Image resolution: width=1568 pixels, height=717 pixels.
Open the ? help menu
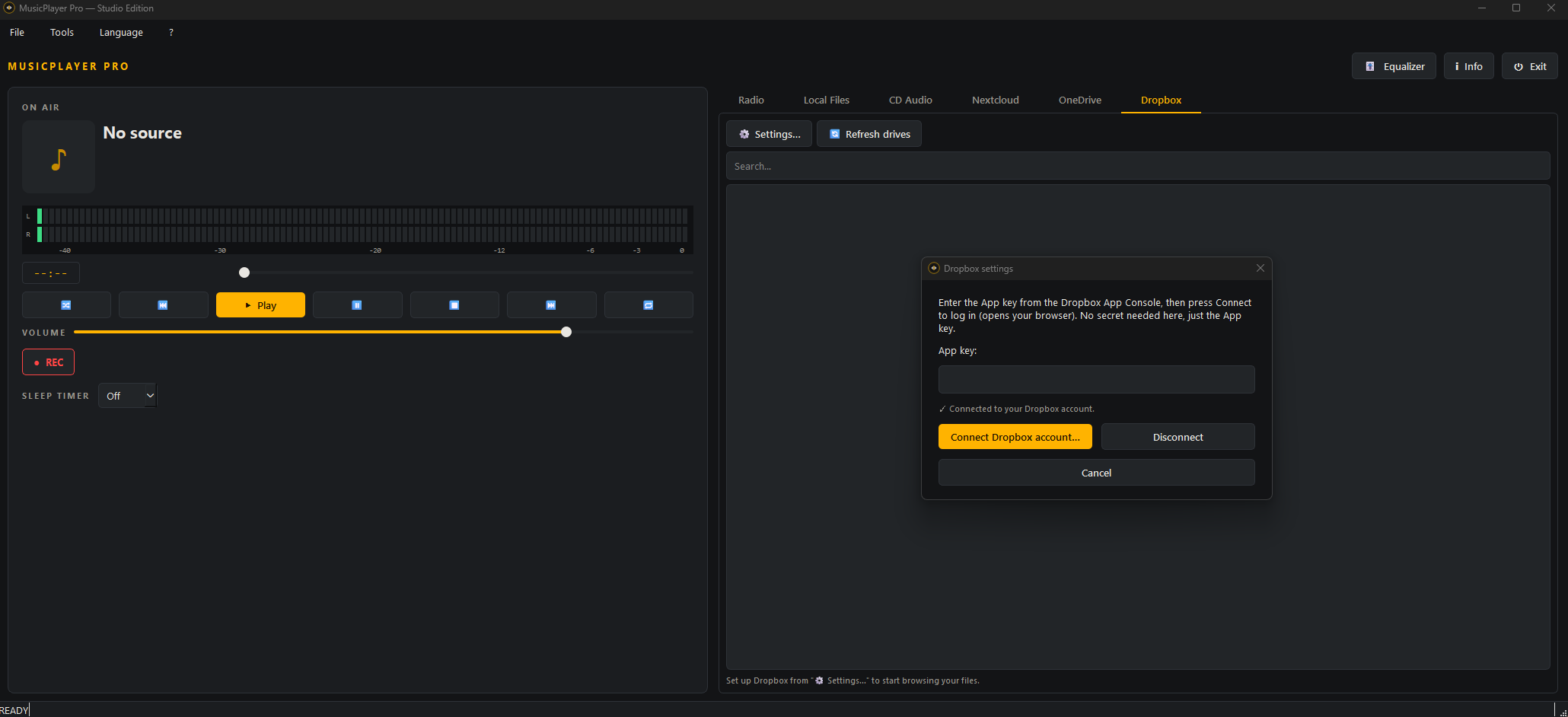(x=171, y=33)
